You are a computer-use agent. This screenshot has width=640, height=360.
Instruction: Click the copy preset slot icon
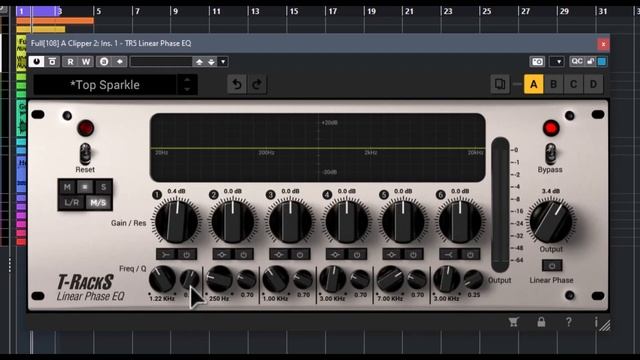pyautogui.click(x=500, y=84)
